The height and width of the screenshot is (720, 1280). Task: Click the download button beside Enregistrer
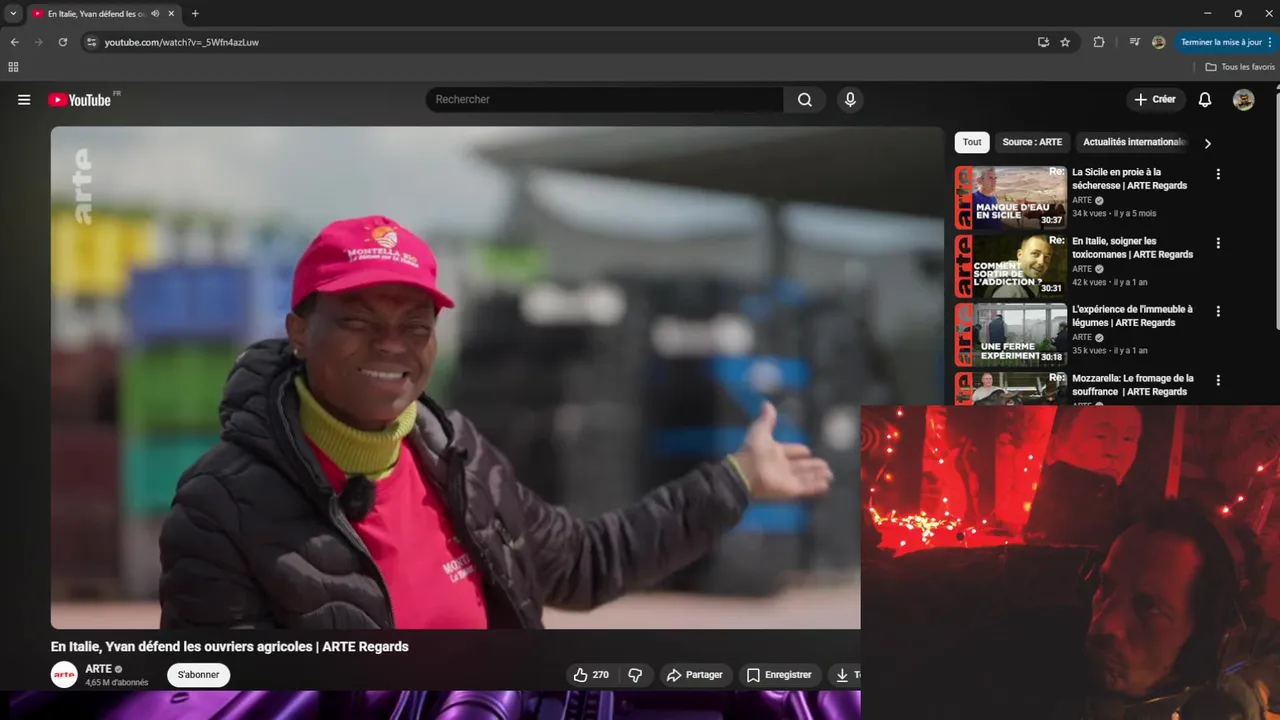coord(844,675)
